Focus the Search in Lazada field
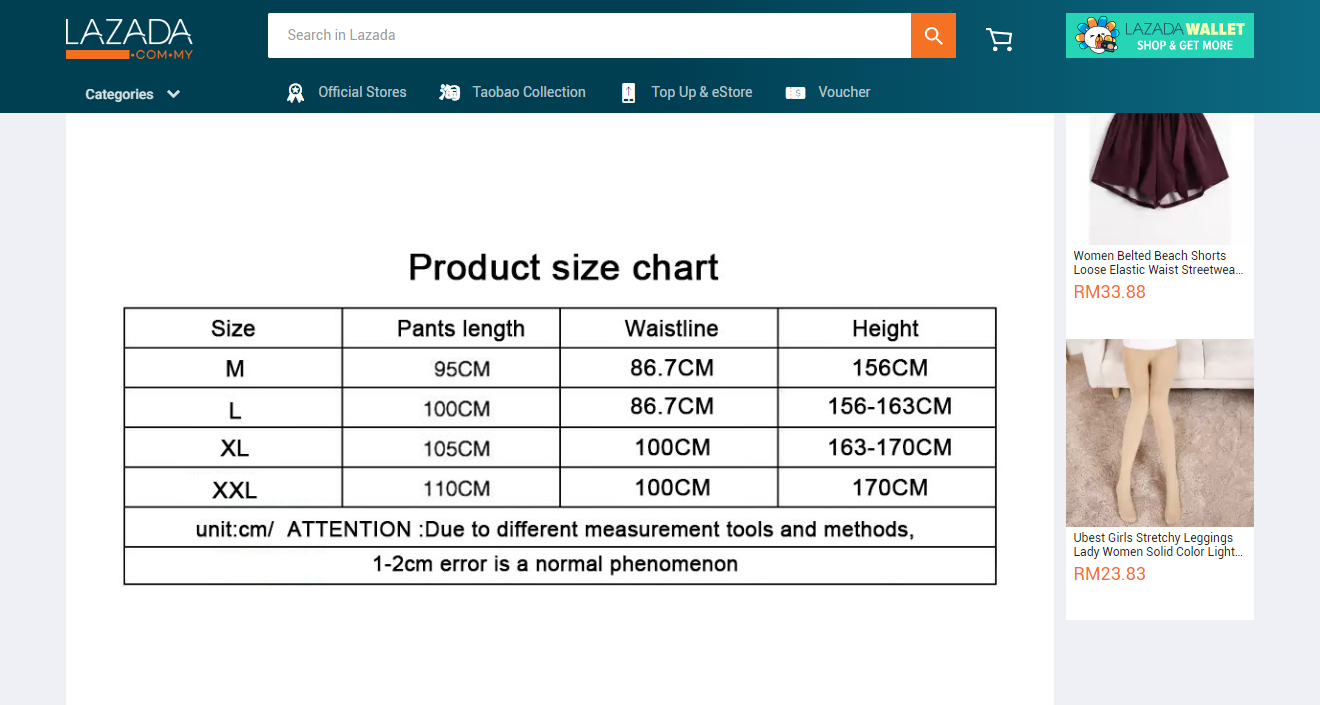Image resolution: width=1320 pixels, height=705 pixels. 588,36
